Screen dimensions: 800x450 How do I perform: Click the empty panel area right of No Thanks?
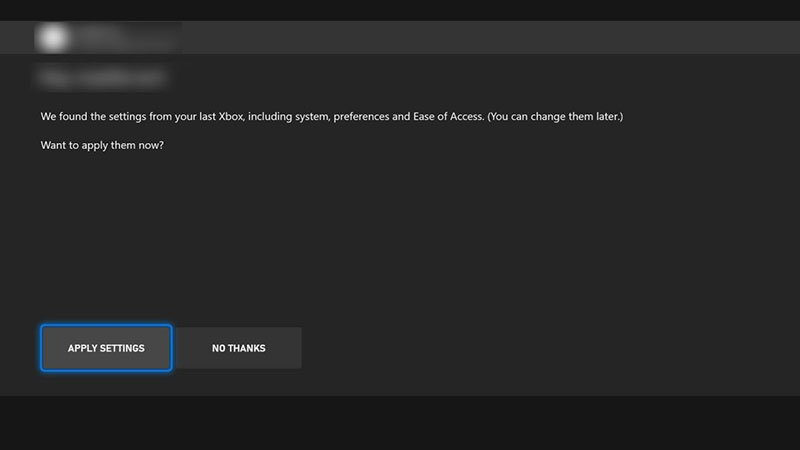tap(550, 348)
